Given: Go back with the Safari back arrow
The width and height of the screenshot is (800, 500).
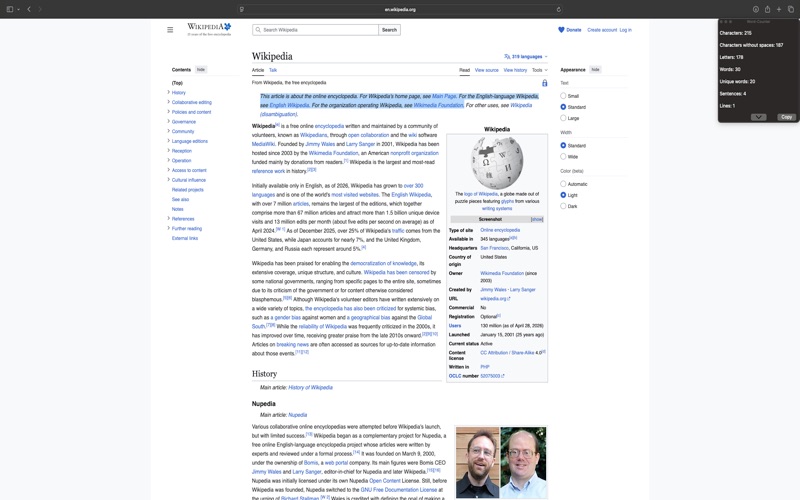Looking at the screenshot, I should point(29,9).
